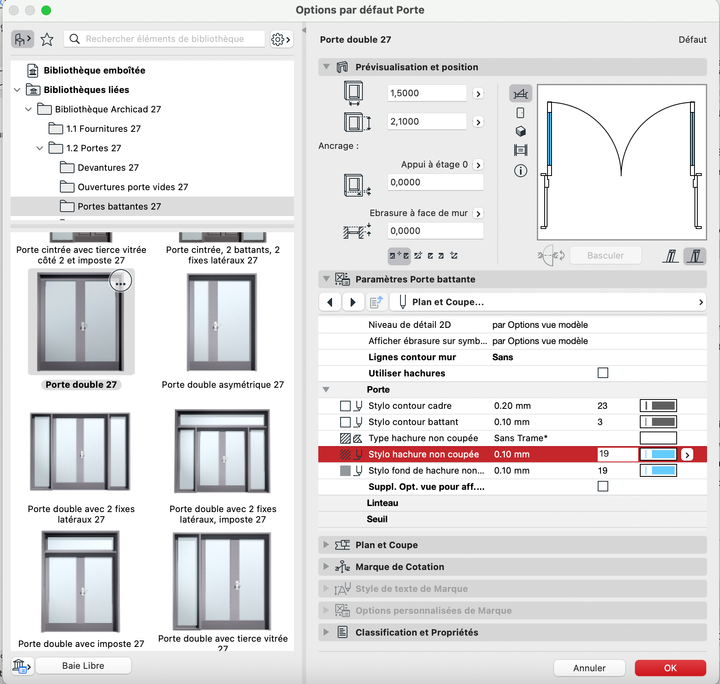Check Suppl. Opt. vue pour aff. box

coord(602,487)
